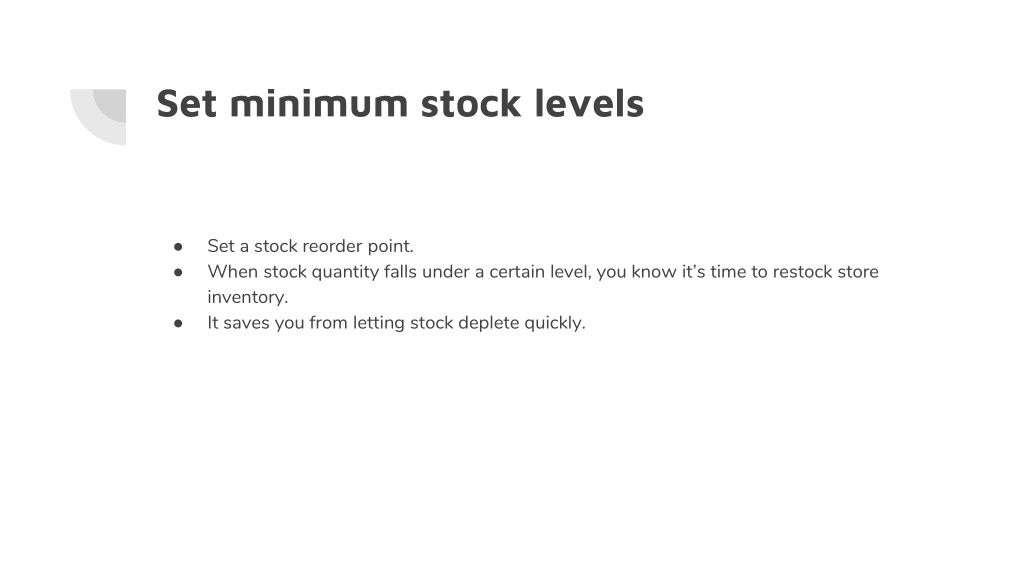The height and width of the screenshot is (576, 1024).
Task: Click the word 'Set' beginning the heading
Action: 187,104
